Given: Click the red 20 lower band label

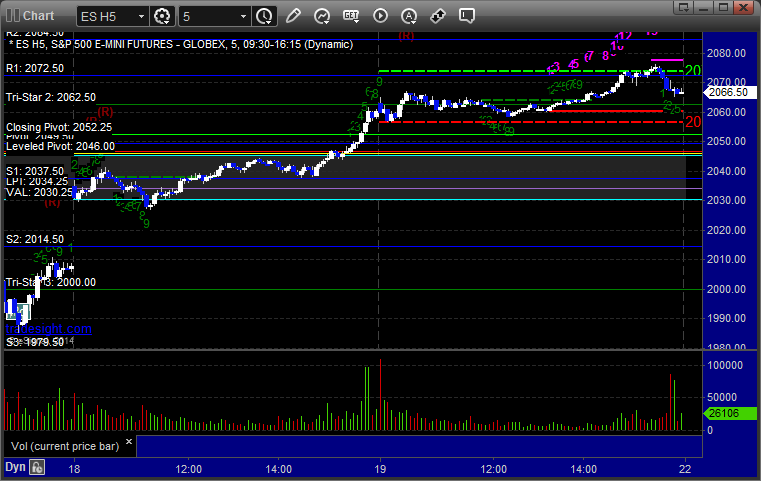Looking at the screenshot, I should pyautogui.click(x=693, y=122).
